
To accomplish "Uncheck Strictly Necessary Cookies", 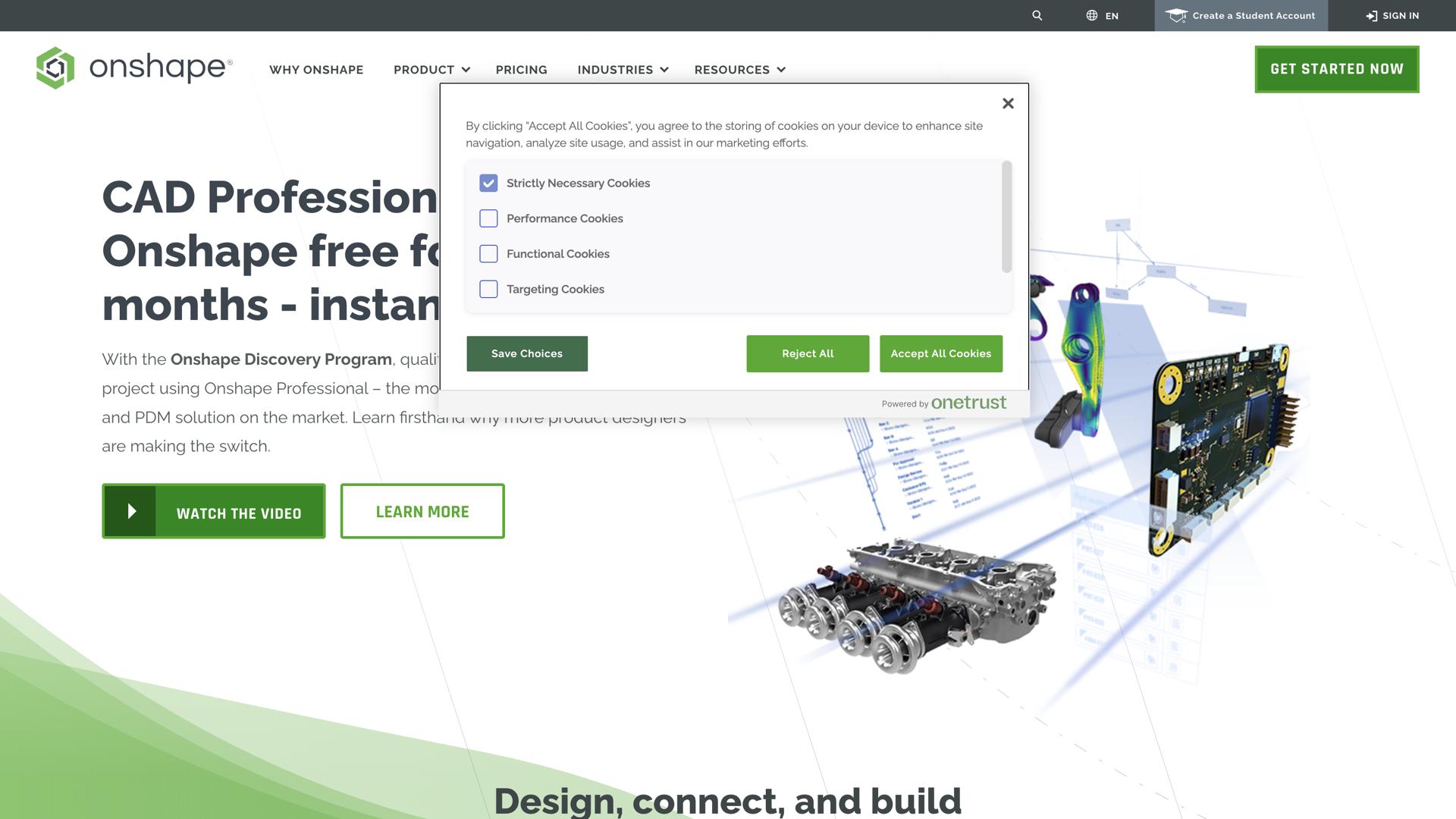I will [488, 183].
